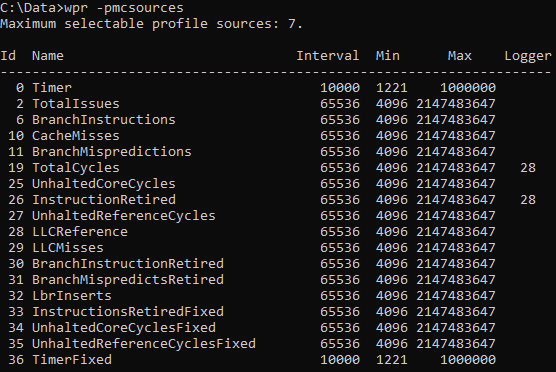Click the Id 0 of the Timer row
The height and width of the screenshot is (372, 556).
click(20, 88)
